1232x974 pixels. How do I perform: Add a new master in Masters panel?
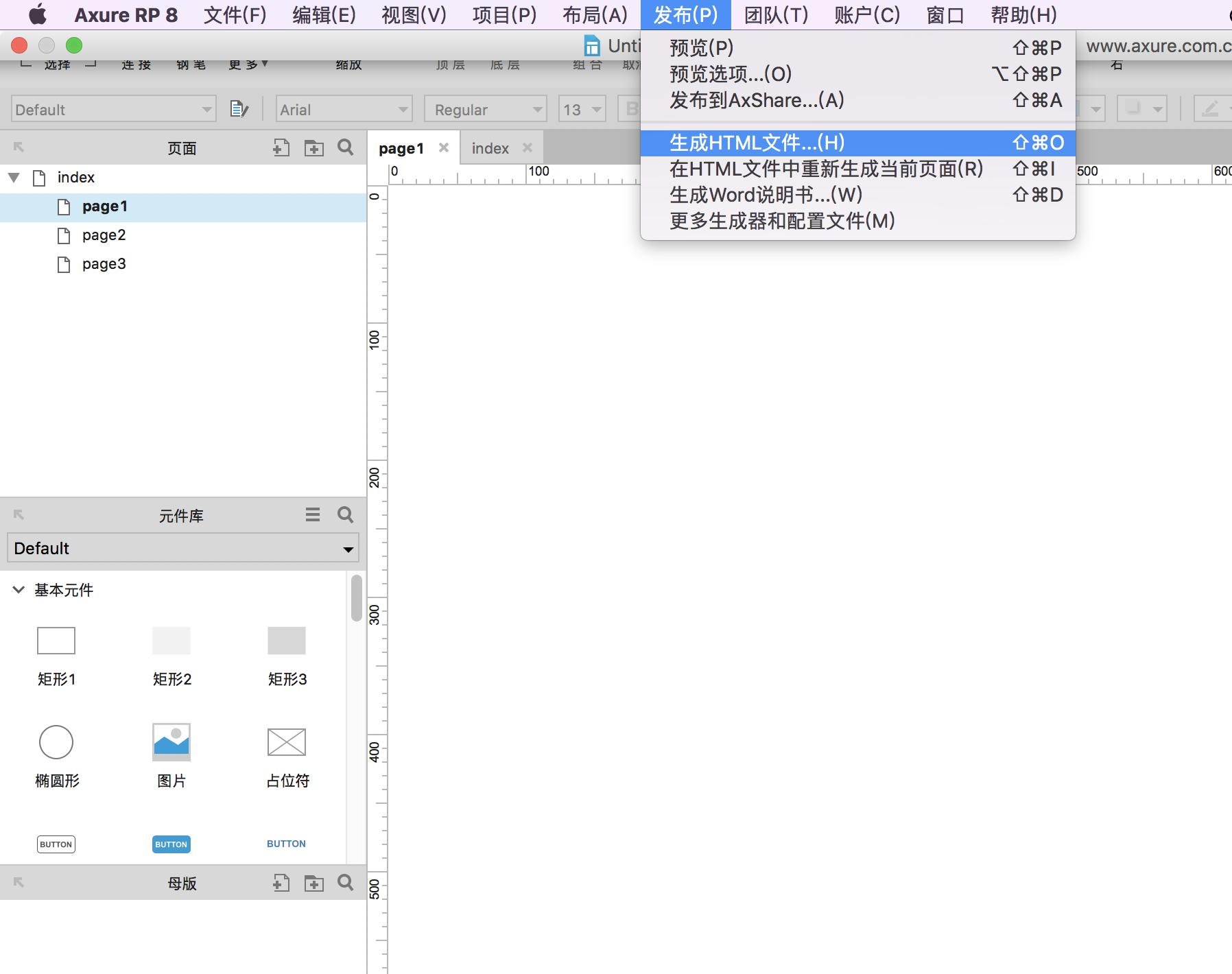tap(281, 883)
